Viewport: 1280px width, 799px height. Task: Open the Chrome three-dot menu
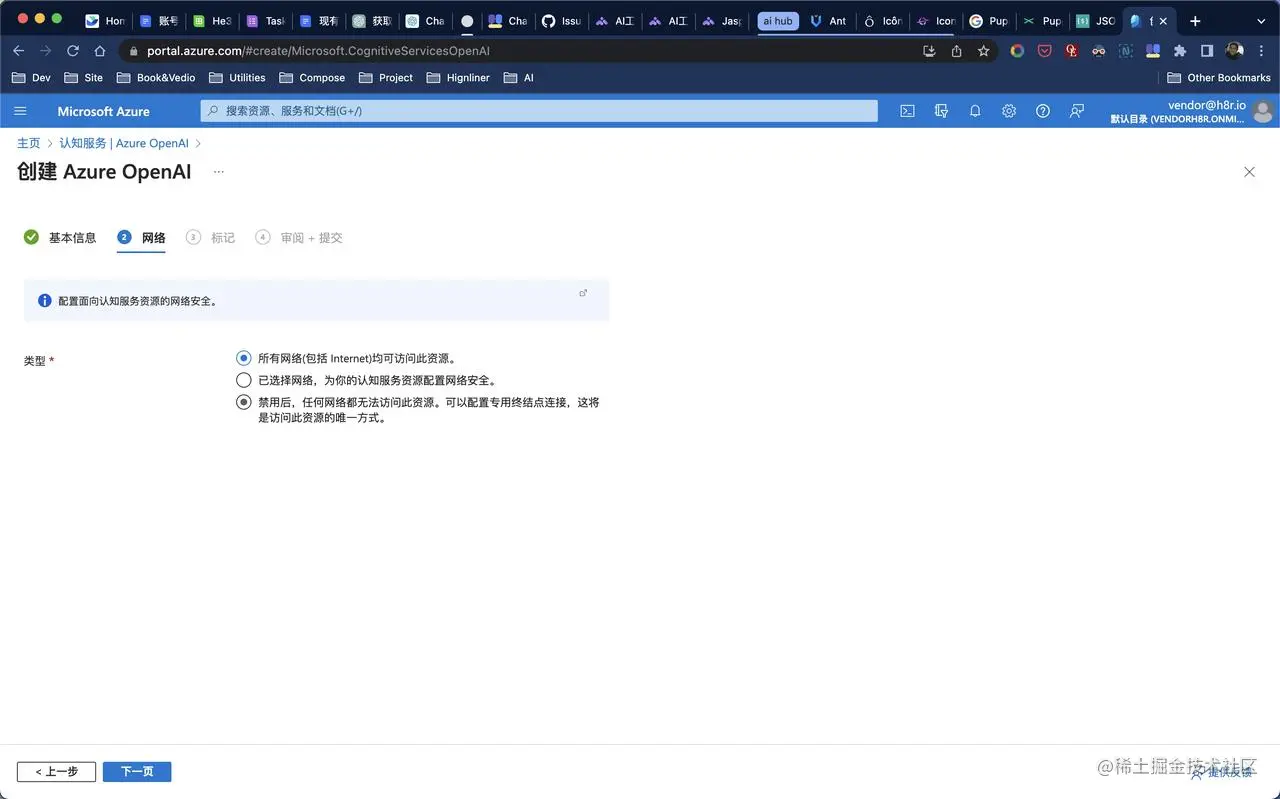pyautogui.click(x=1260, y=50)
